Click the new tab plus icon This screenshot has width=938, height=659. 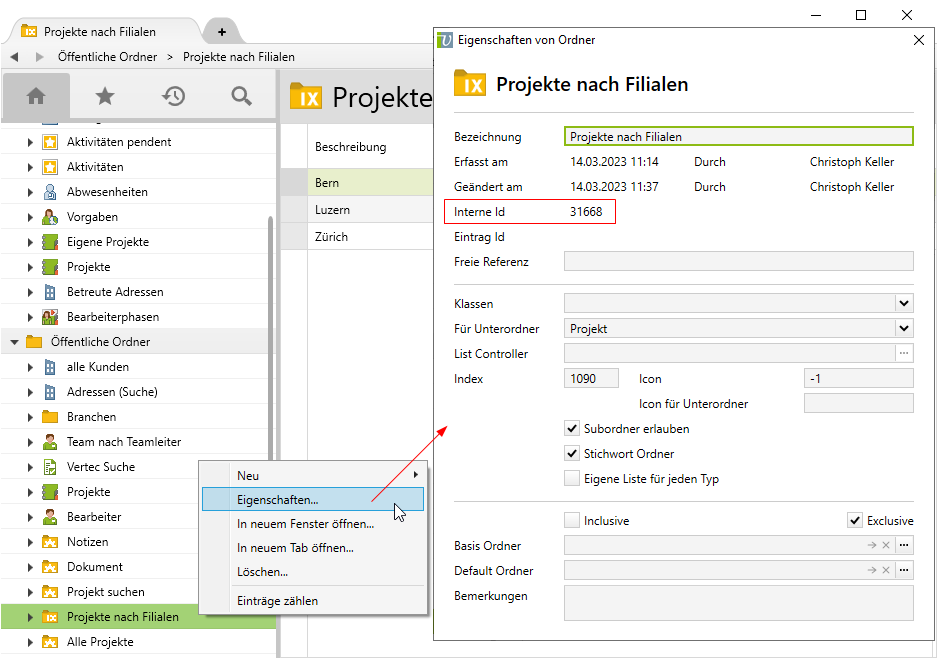tap(221, 31)
